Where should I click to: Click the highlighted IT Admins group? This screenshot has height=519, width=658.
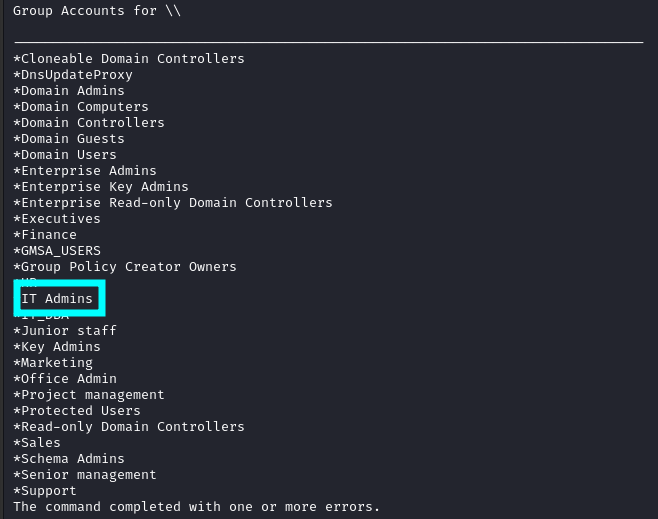(x=57, y=299)
